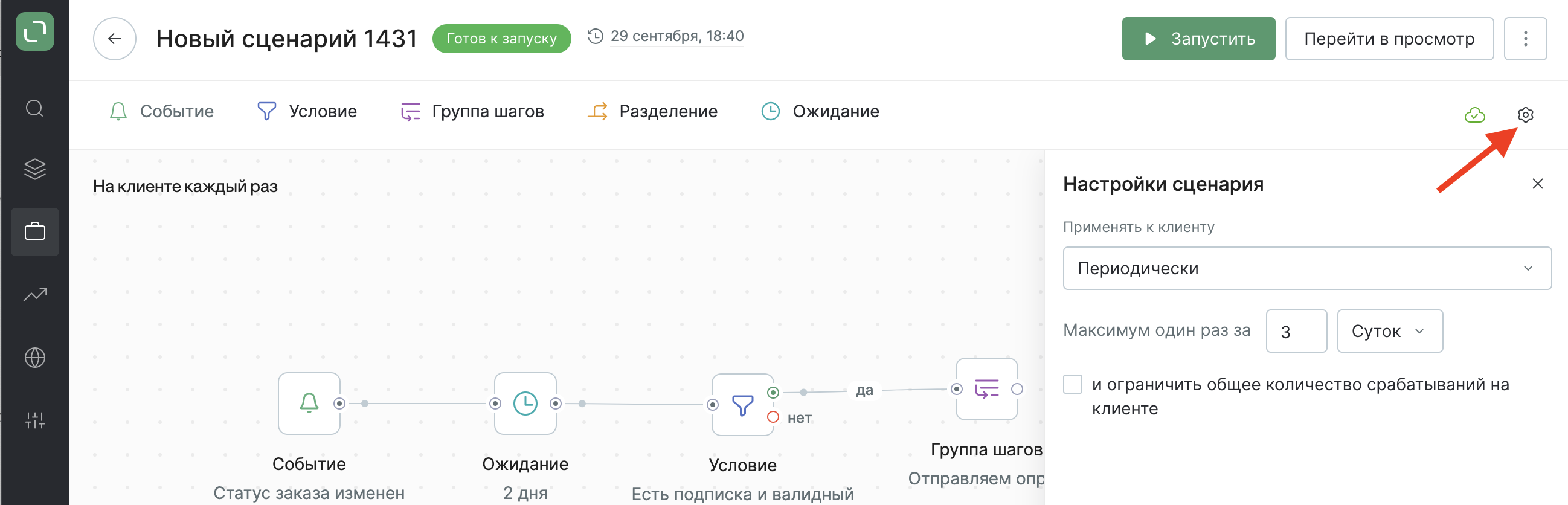The height and width of the screenshot is (505, 1568).
Task: Open search from the sidebar magnifier
Action: tap(34, 108)
